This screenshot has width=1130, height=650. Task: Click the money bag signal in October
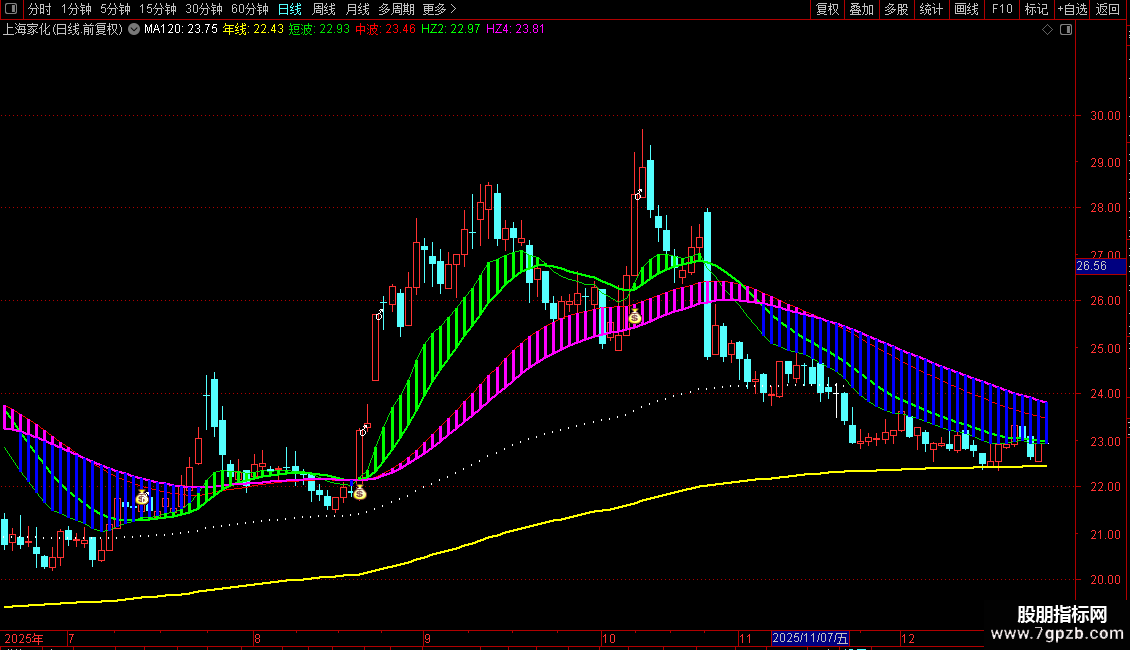click(x=635, y=316)
